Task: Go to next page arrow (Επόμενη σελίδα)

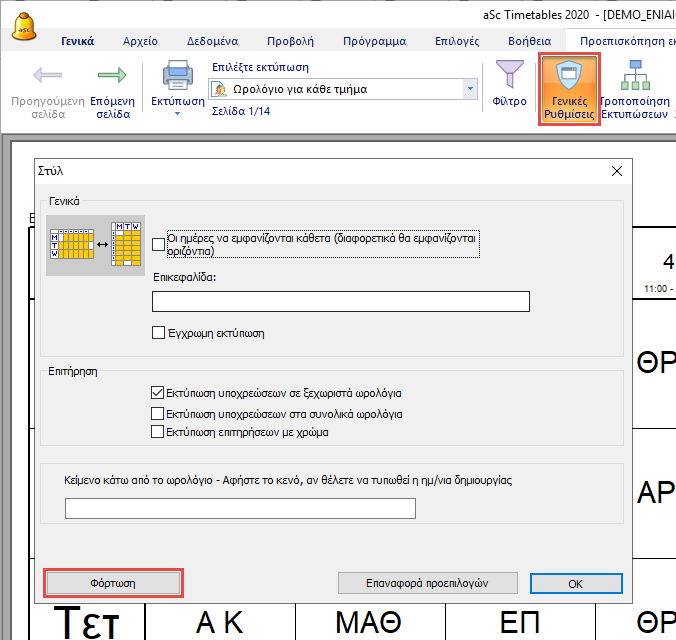Action: point(111,76)
